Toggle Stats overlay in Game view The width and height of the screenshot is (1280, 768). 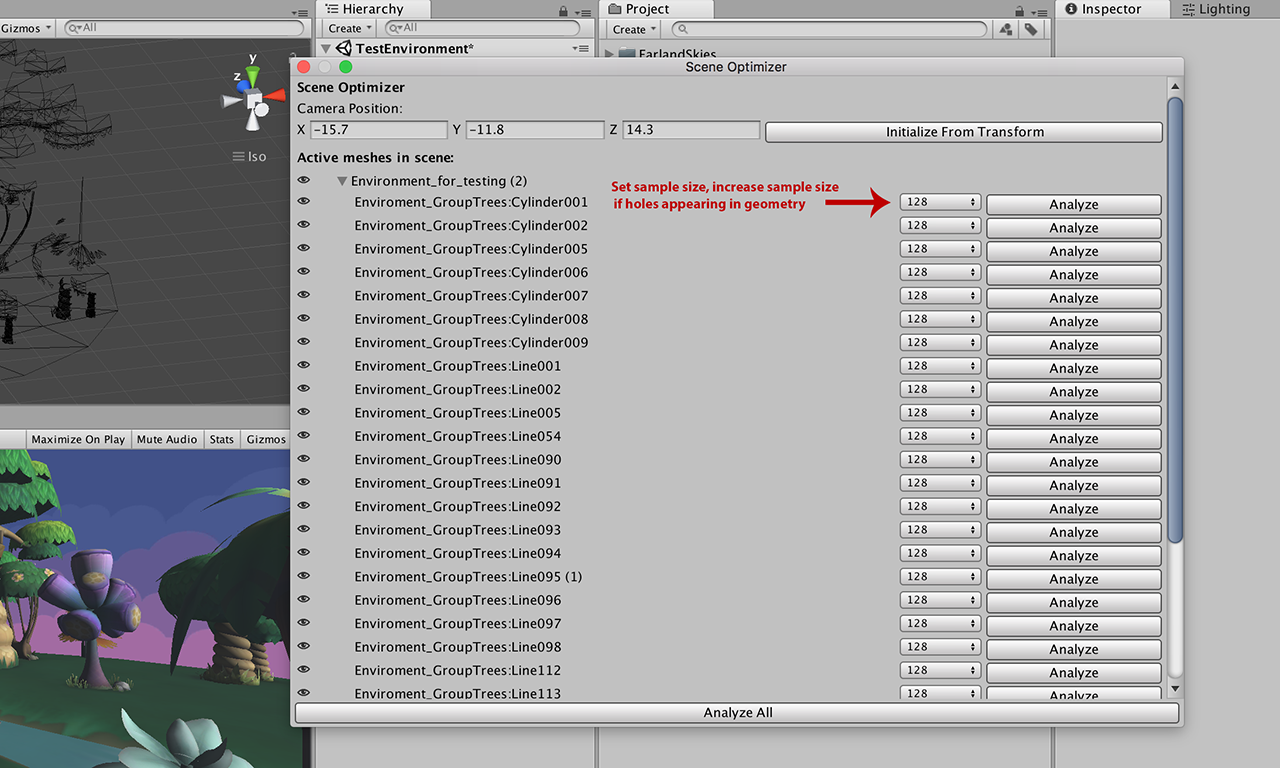point(222,439)
